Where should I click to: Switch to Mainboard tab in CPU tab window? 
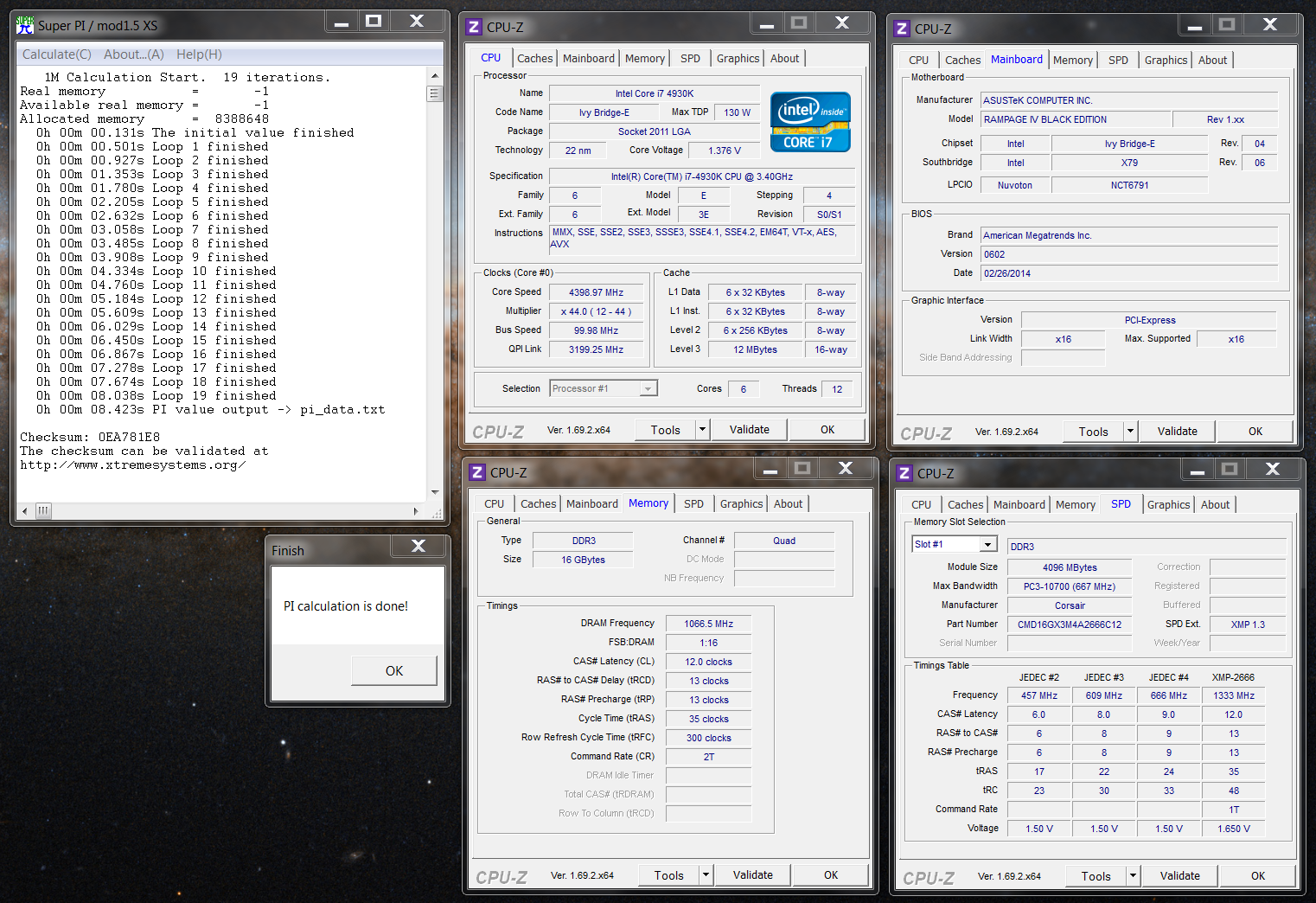[589, 58]
